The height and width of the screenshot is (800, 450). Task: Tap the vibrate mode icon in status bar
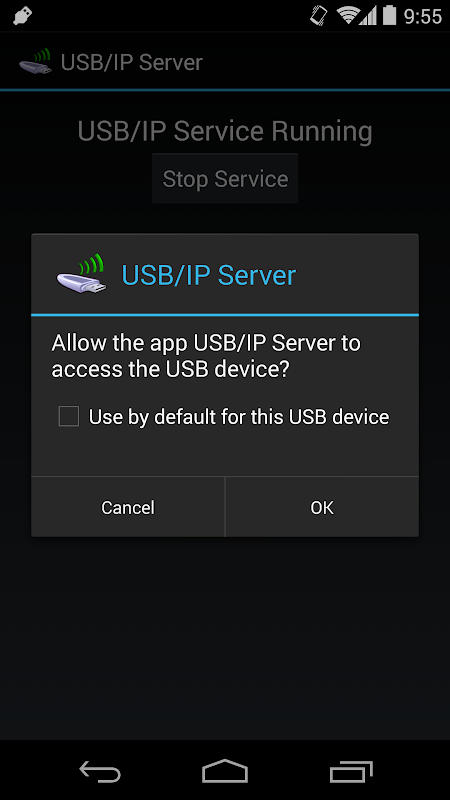click(x=319, y=16)
